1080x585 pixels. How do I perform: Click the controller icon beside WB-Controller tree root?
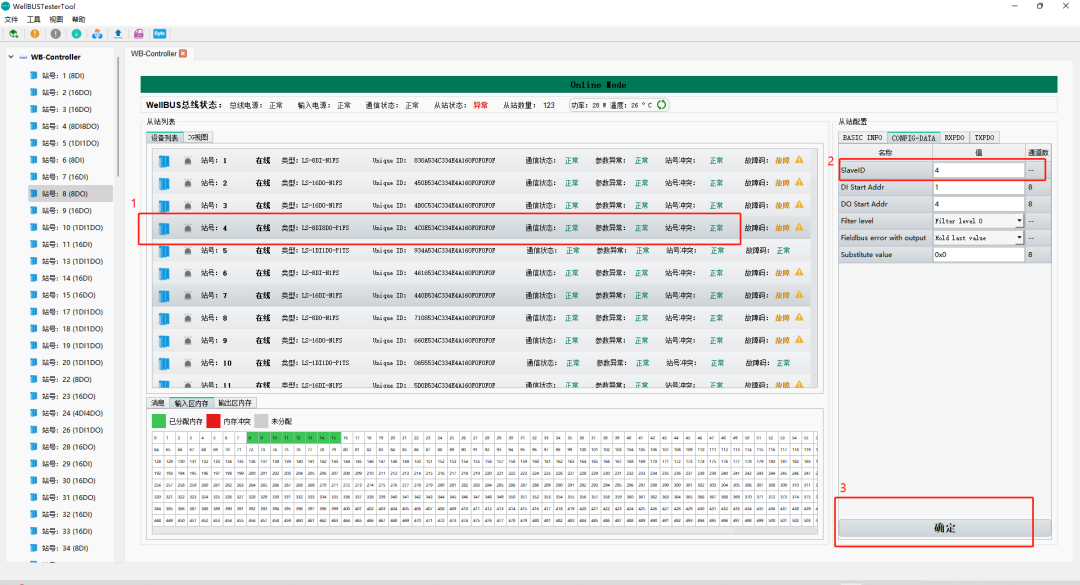pos(23,57)
